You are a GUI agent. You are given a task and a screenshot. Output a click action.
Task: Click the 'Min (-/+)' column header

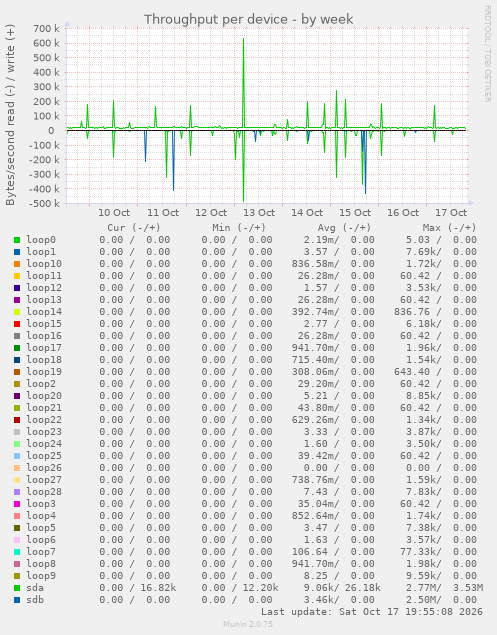click(x=239, y=228)
